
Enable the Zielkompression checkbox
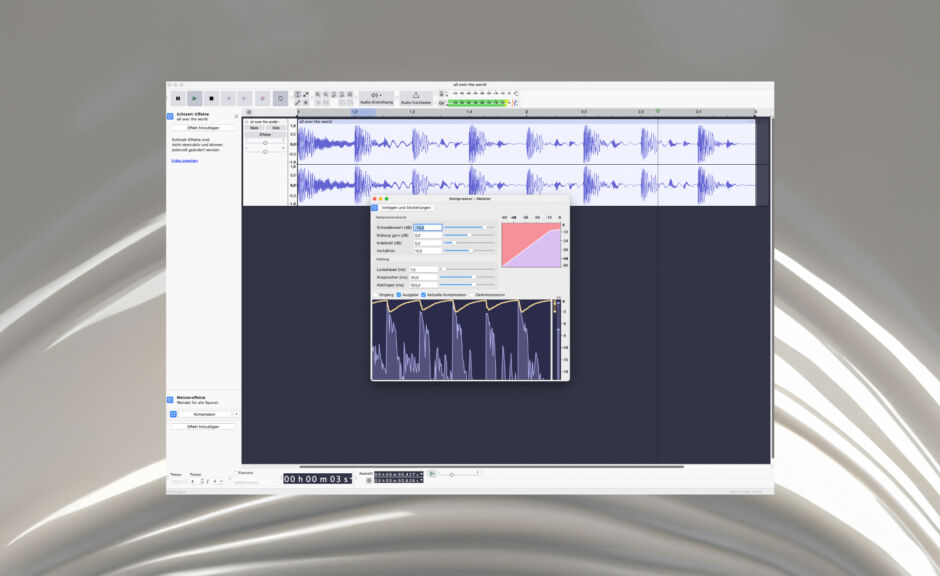[473, 294]
